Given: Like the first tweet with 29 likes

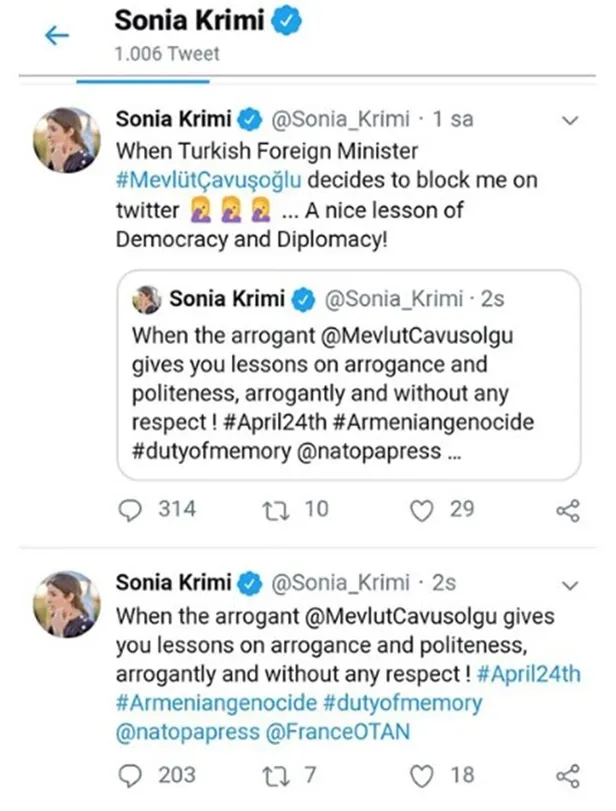Looking at the screenshot, I should (x=423, y=510).
